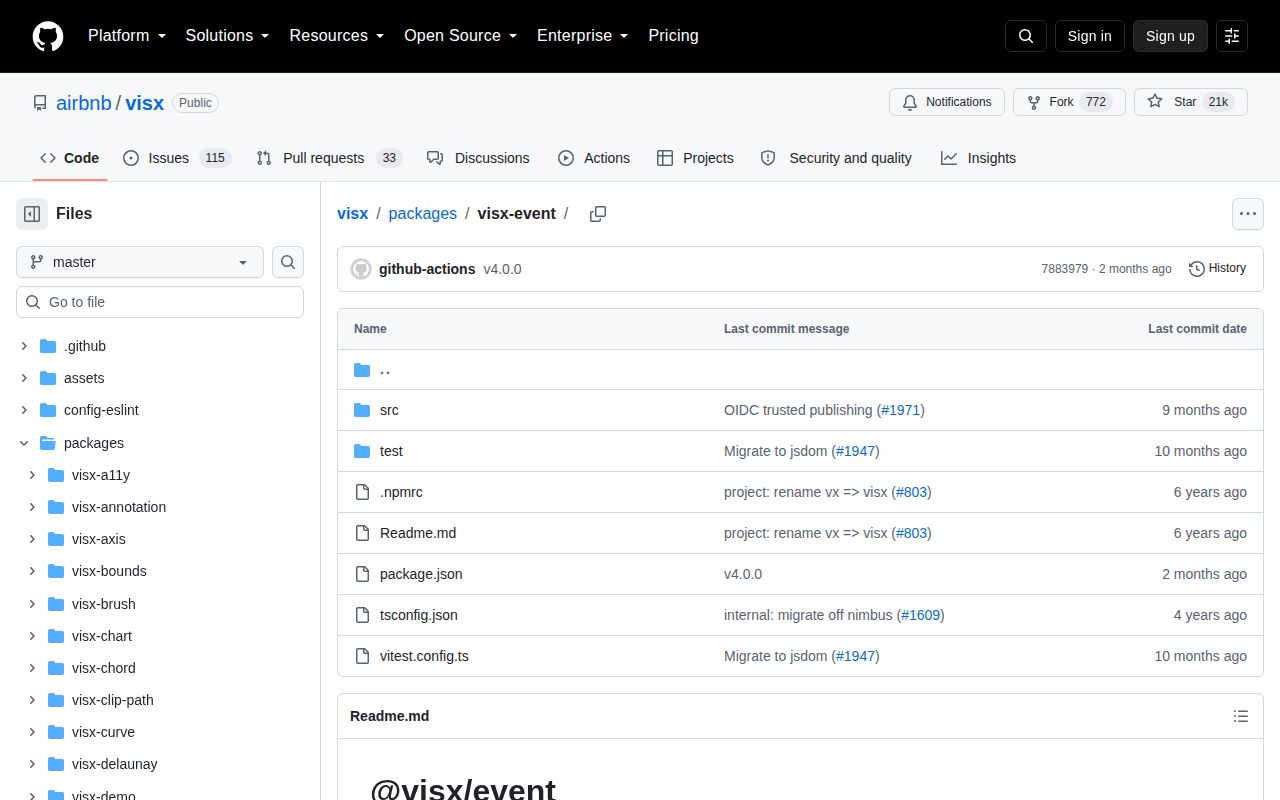Switch to Security and quality tab
The height and width of the screenshot is (800, 1280).
(x=836, y=158)
